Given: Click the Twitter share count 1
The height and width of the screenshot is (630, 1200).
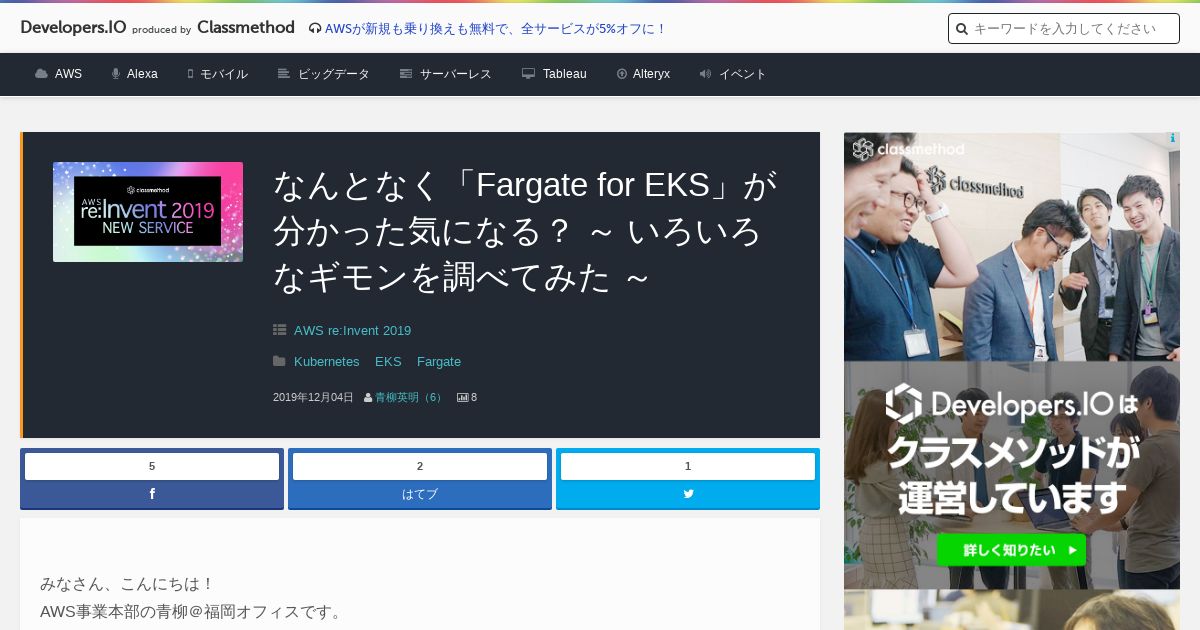Looking at the screenshot, I should [x=688, y=466].
